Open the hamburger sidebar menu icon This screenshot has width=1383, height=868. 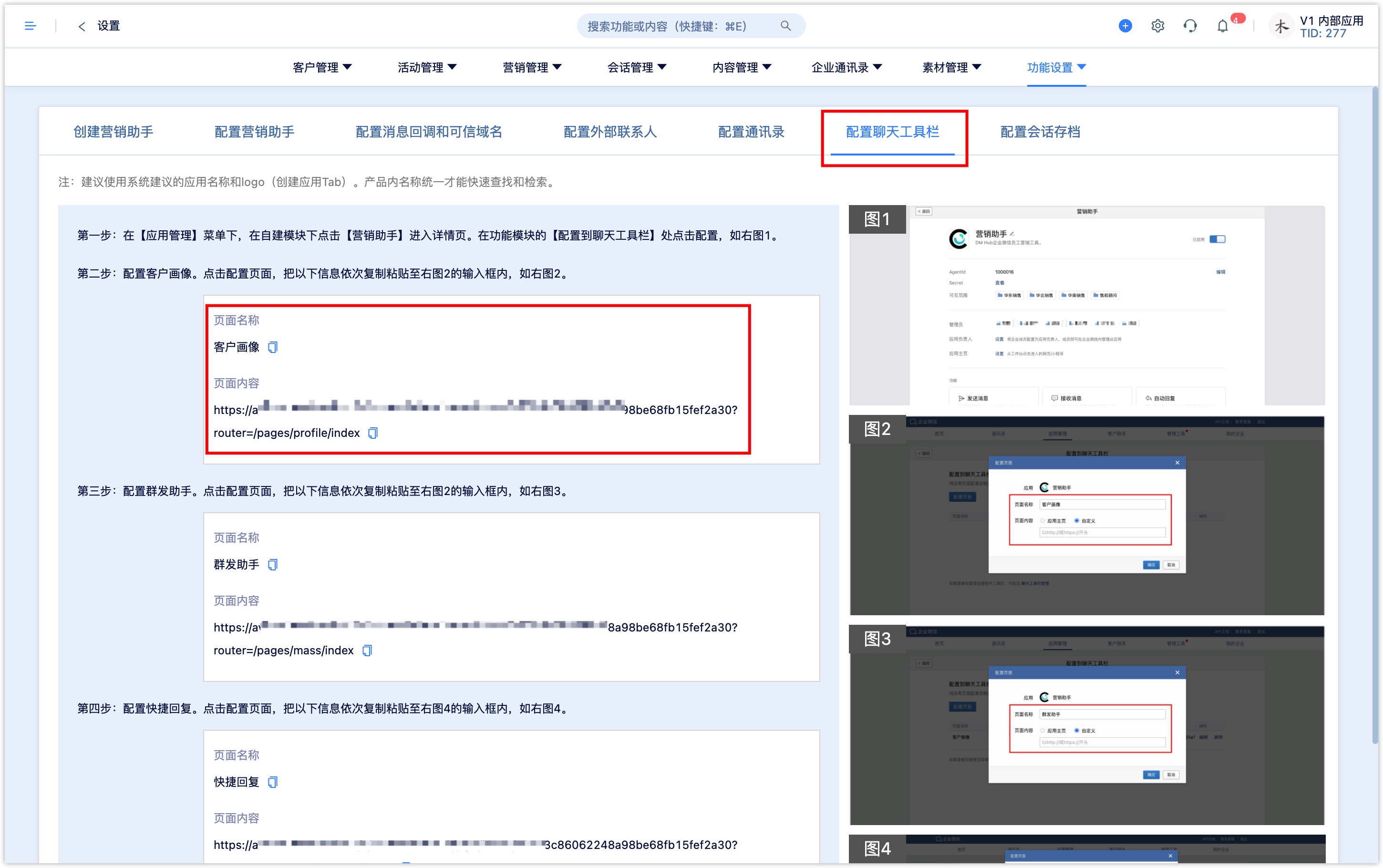point(31,26)
